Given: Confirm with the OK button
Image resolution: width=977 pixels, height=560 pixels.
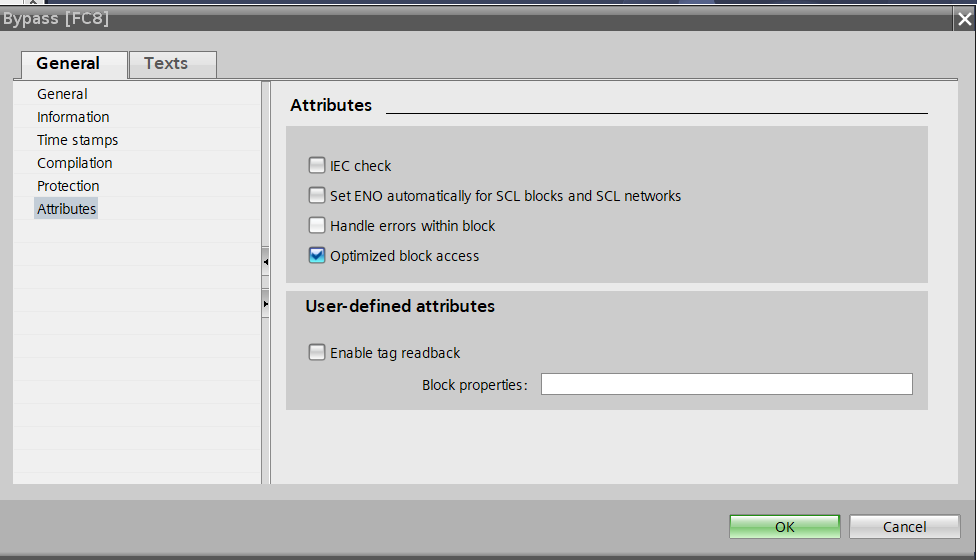Looking at the screenshot, I should pyautogui.click(x=784, y=526).
